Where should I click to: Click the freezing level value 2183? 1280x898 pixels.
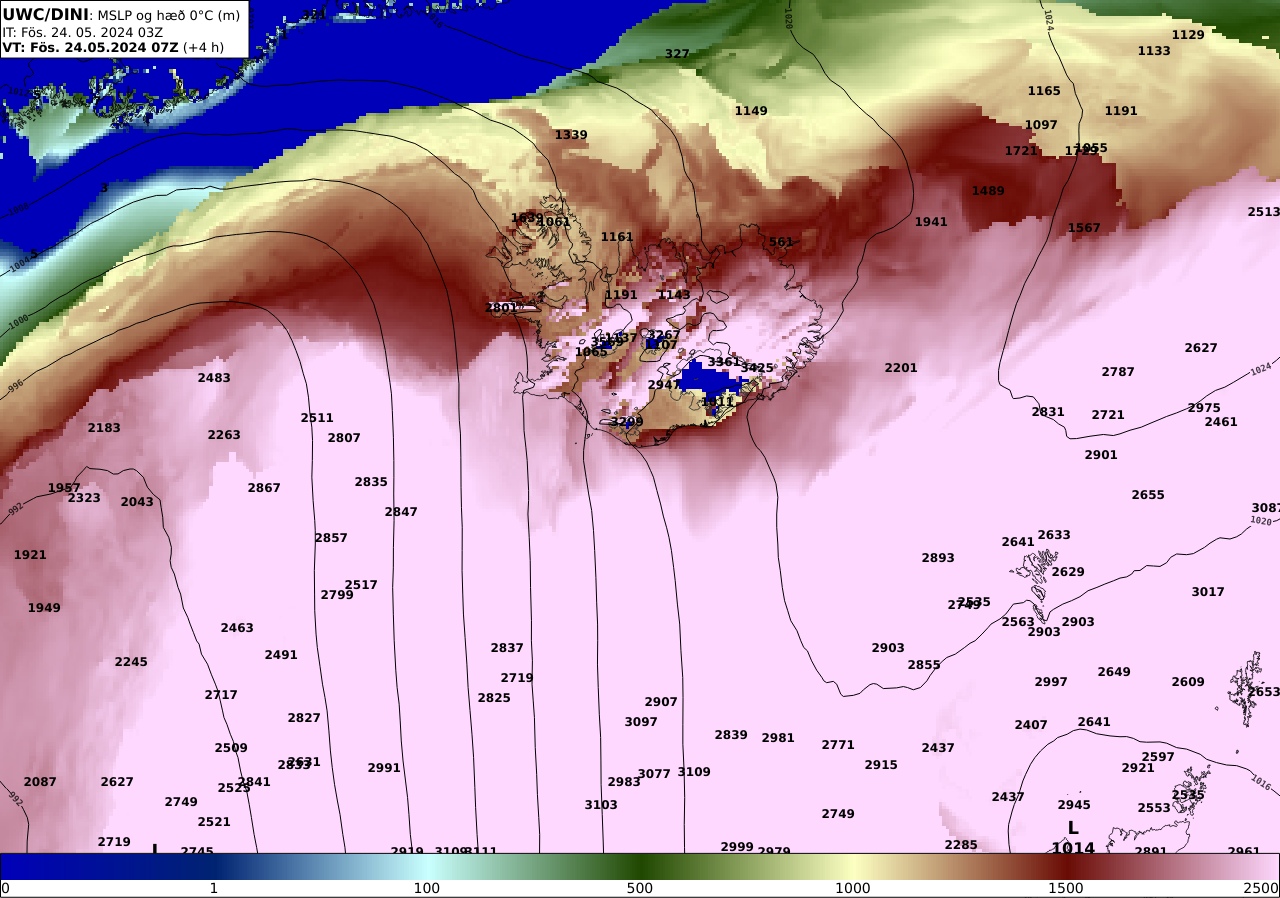[104, 428]
